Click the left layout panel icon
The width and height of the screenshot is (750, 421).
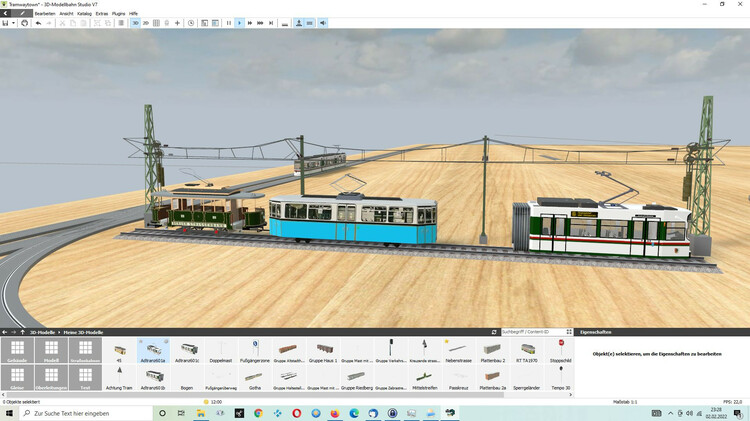point(204,23)
